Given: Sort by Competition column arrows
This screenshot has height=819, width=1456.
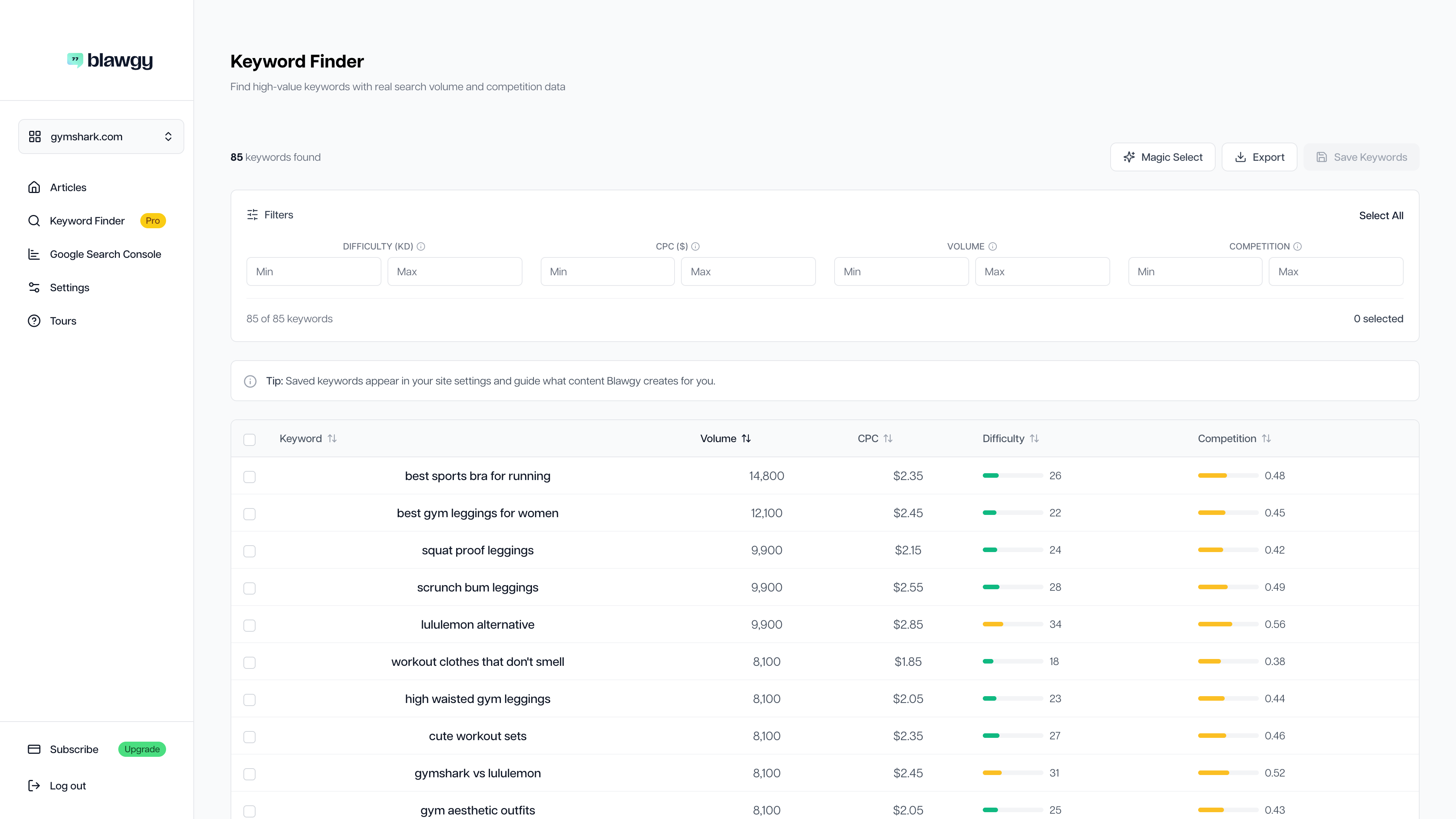Looking at the screenshot, I should (1266, 439).
